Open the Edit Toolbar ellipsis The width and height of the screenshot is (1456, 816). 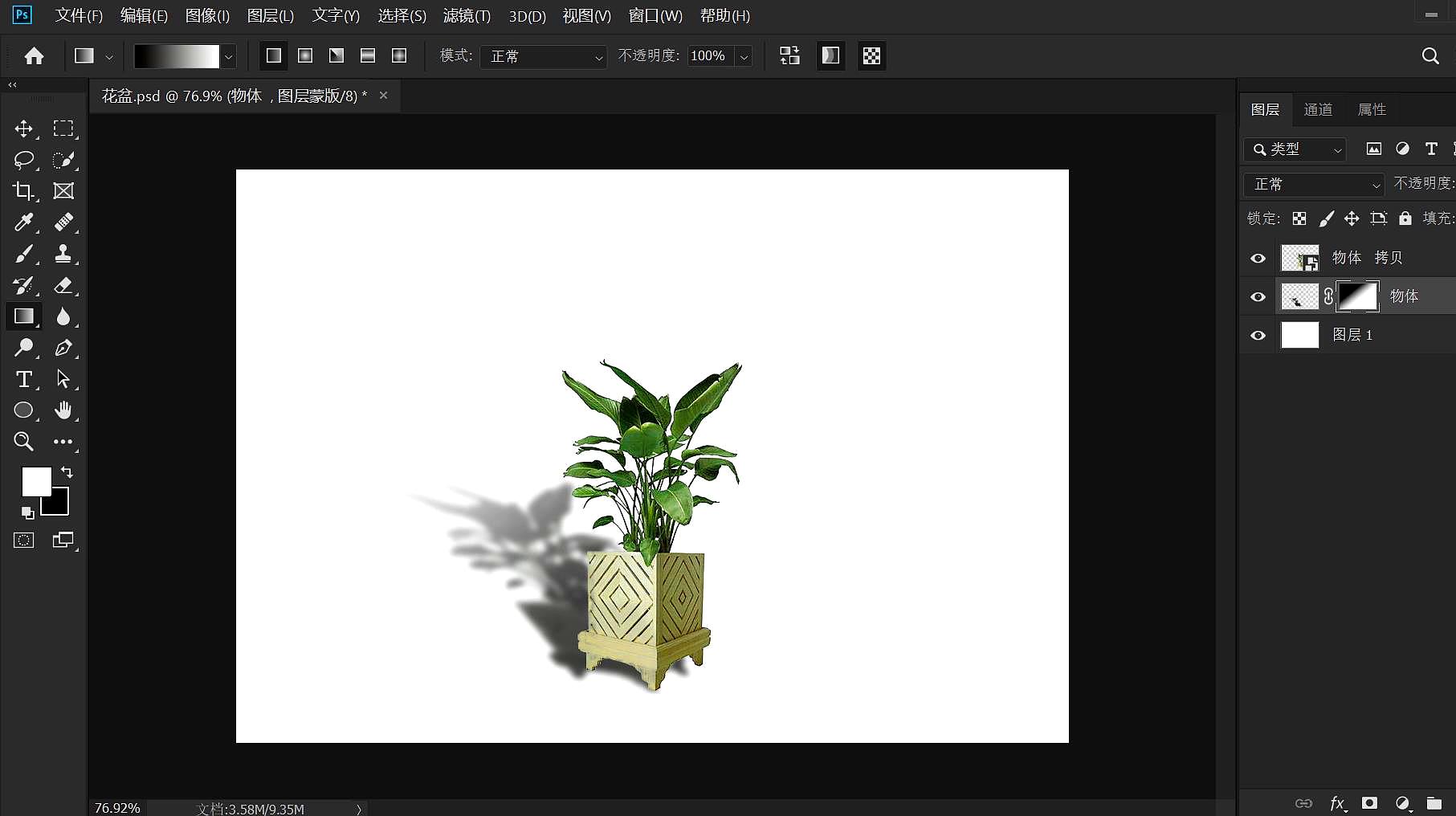pyautogui.click(x=63, y=442)
